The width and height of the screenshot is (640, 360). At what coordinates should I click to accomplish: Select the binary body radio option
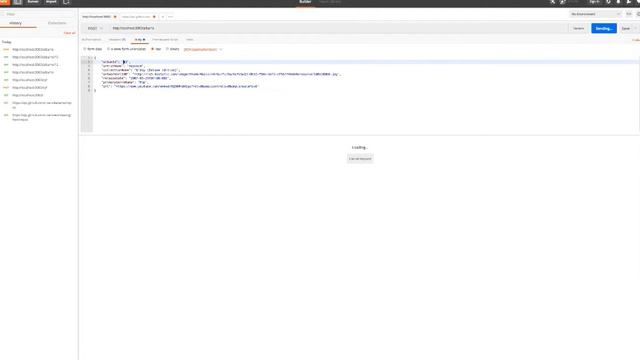point(173,49)
